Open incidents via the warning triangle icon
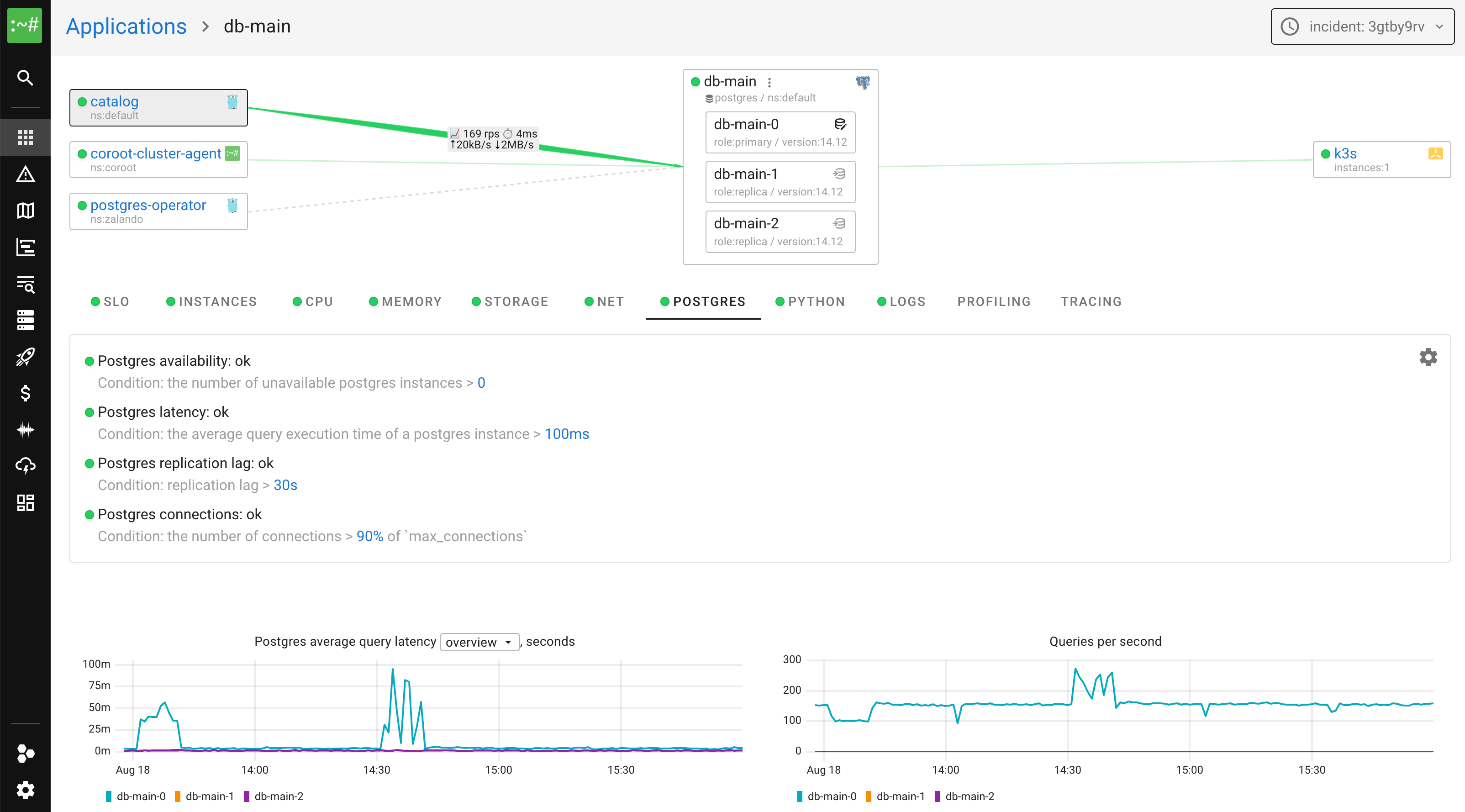 [26, 174]
